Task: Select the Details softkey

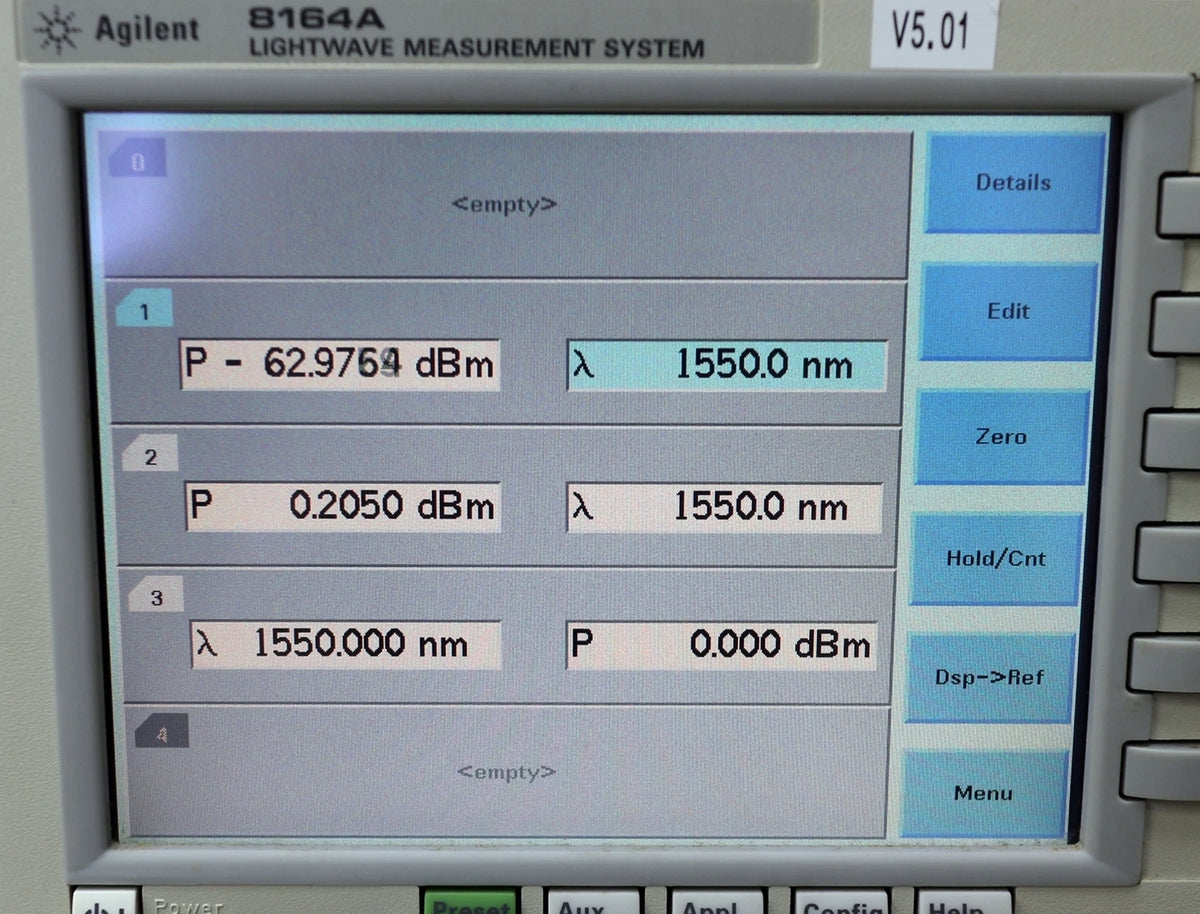Action: click(1014, 182)
